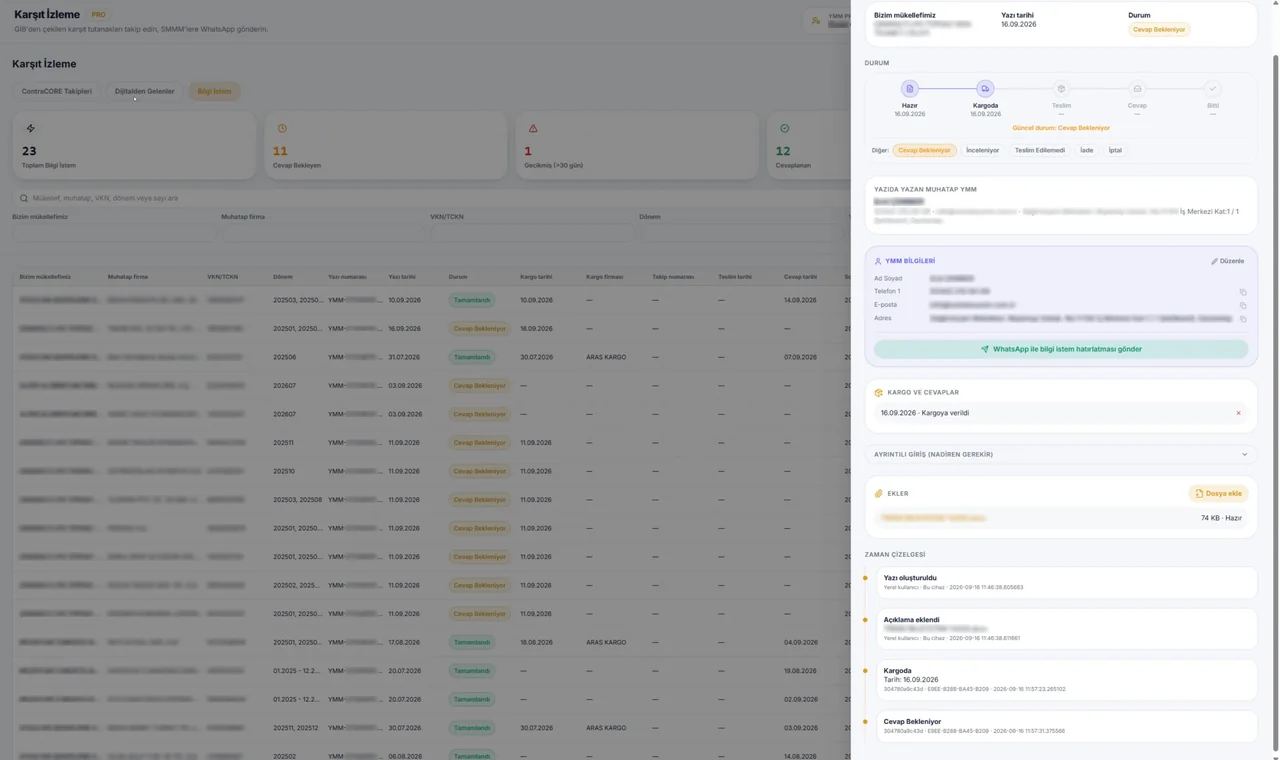Click the 'Yazı oluşturuldu' timeline entry
Image resolution: width=1280 pixels, height=760 pixels.
point(1067,582)
